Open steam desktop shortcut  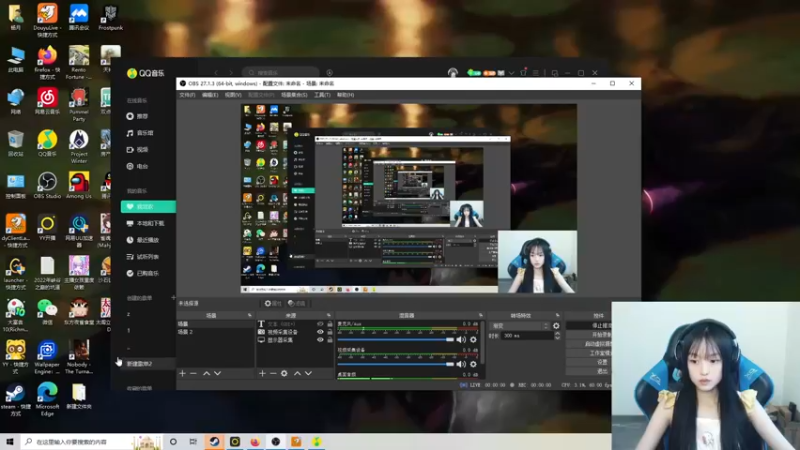tap(15, 399)
